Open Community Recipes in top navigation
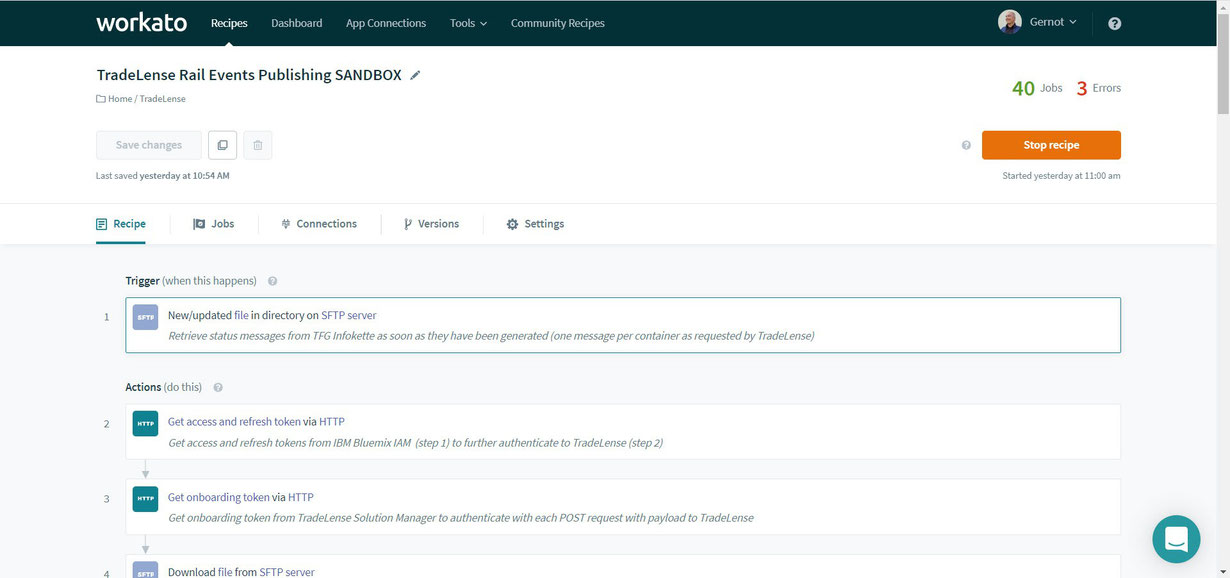Image resolution: width=1230 pixels, height=578 pixels. (558, 23)
